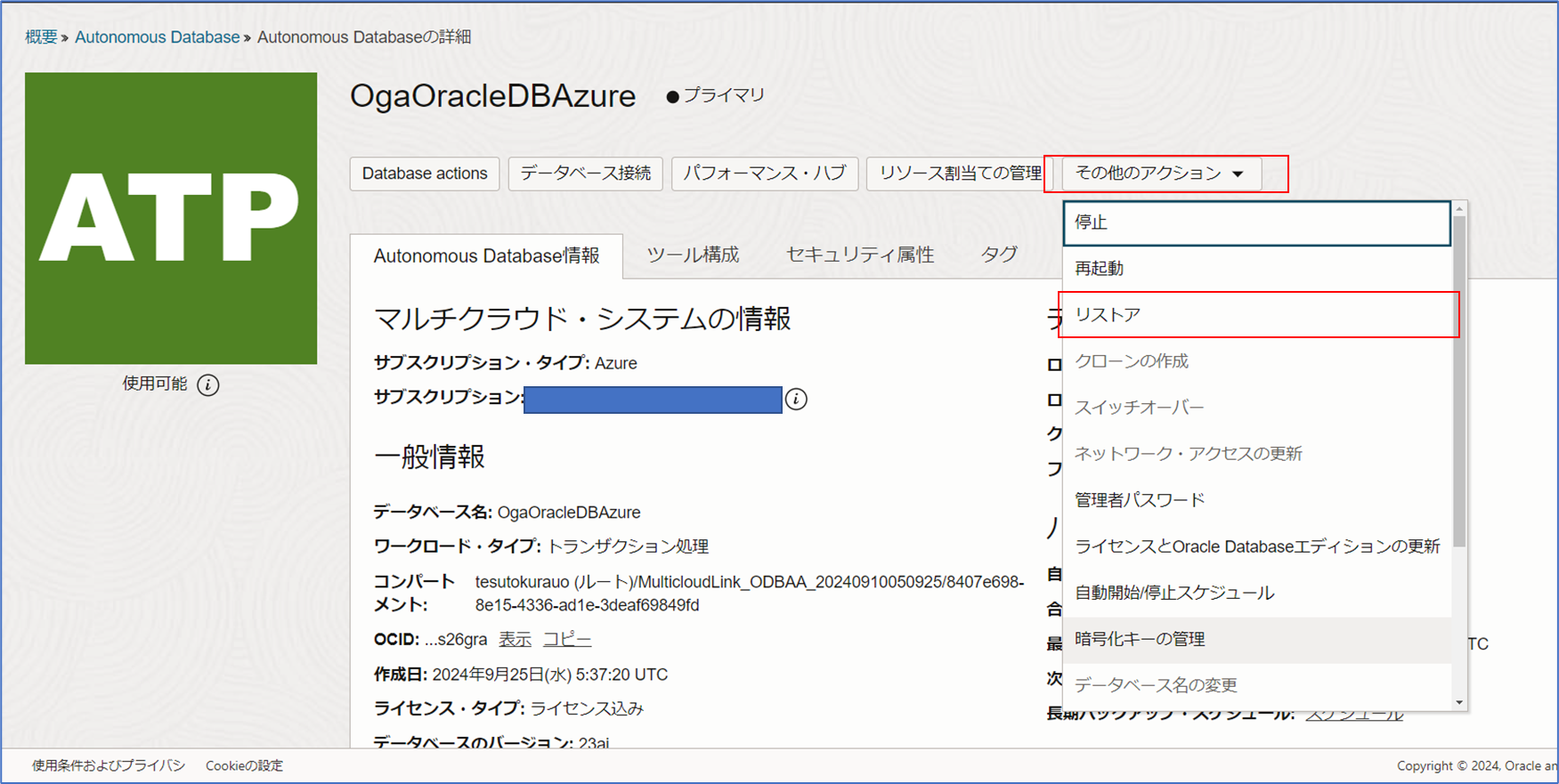Switch to ツール構成 tab
1559x784 pixels.
coord(693,255)
